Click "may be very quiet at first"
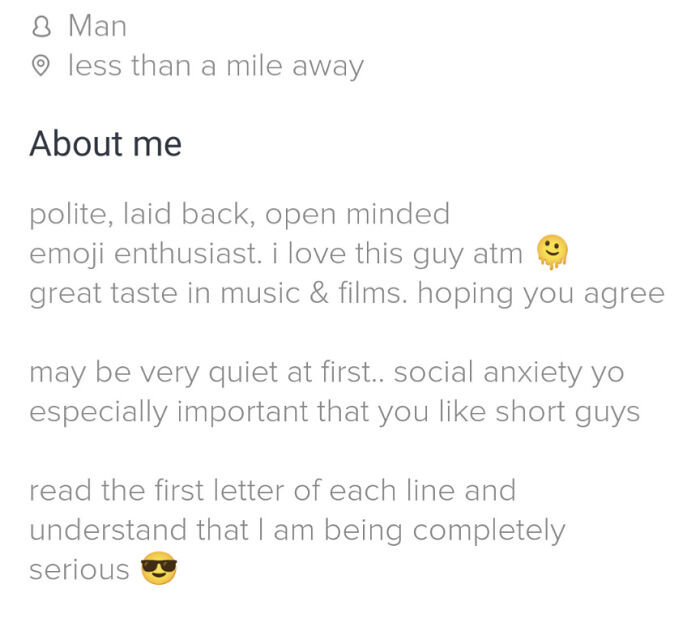 [202, 373]
